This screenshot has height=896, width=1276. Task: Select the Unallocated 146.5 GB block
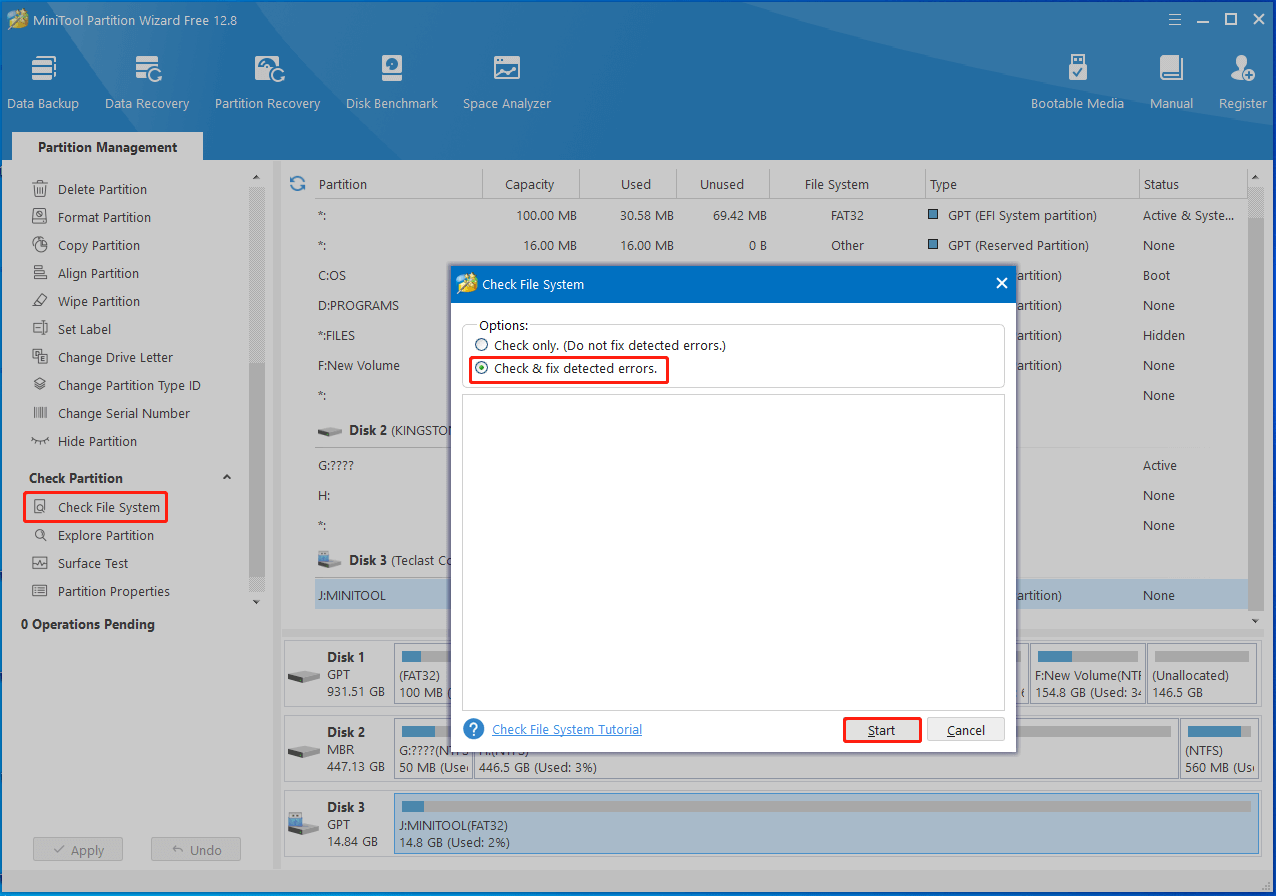coord(1201,675)
